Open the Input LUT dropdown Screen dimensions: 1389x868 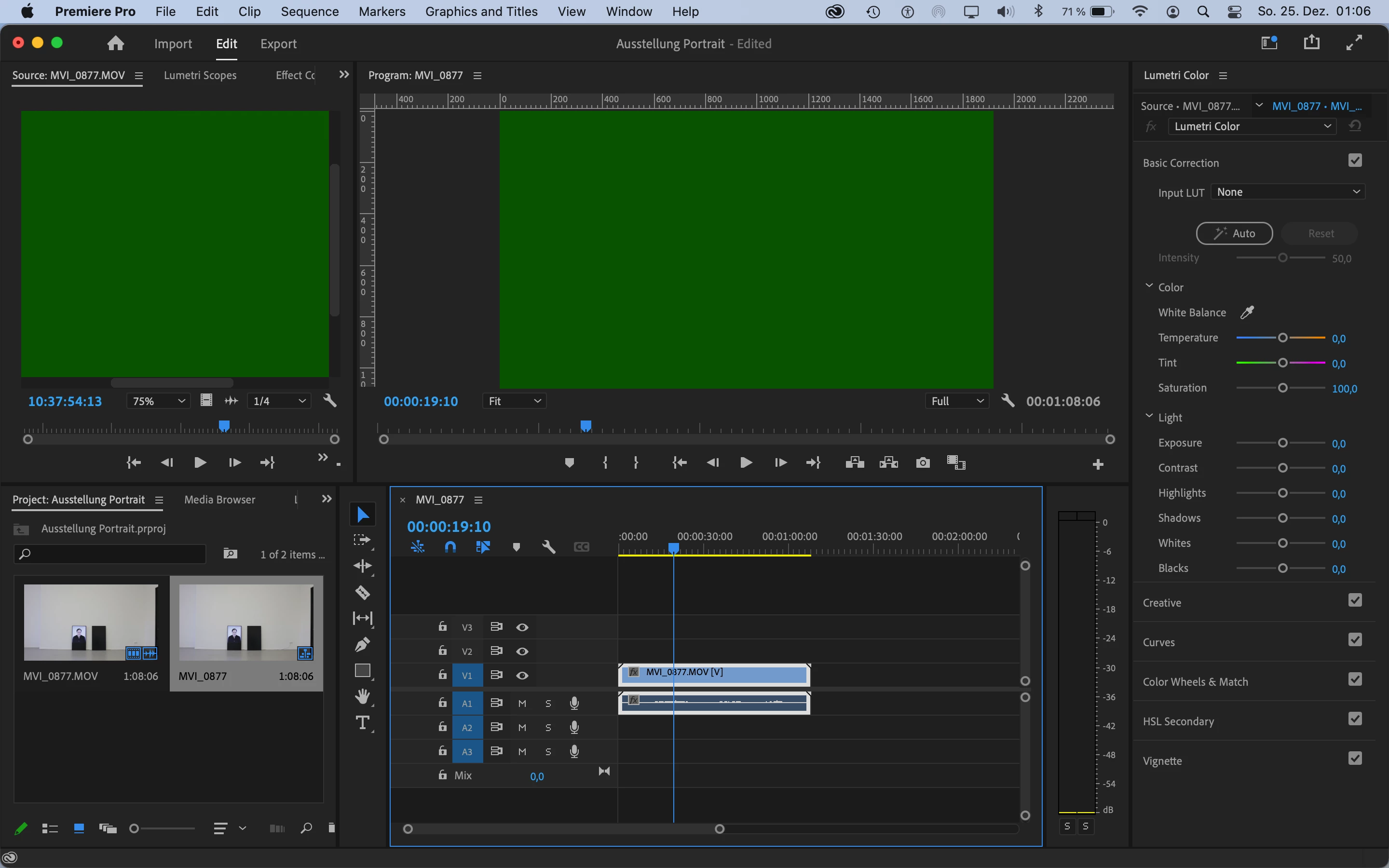coord(1287,192)
